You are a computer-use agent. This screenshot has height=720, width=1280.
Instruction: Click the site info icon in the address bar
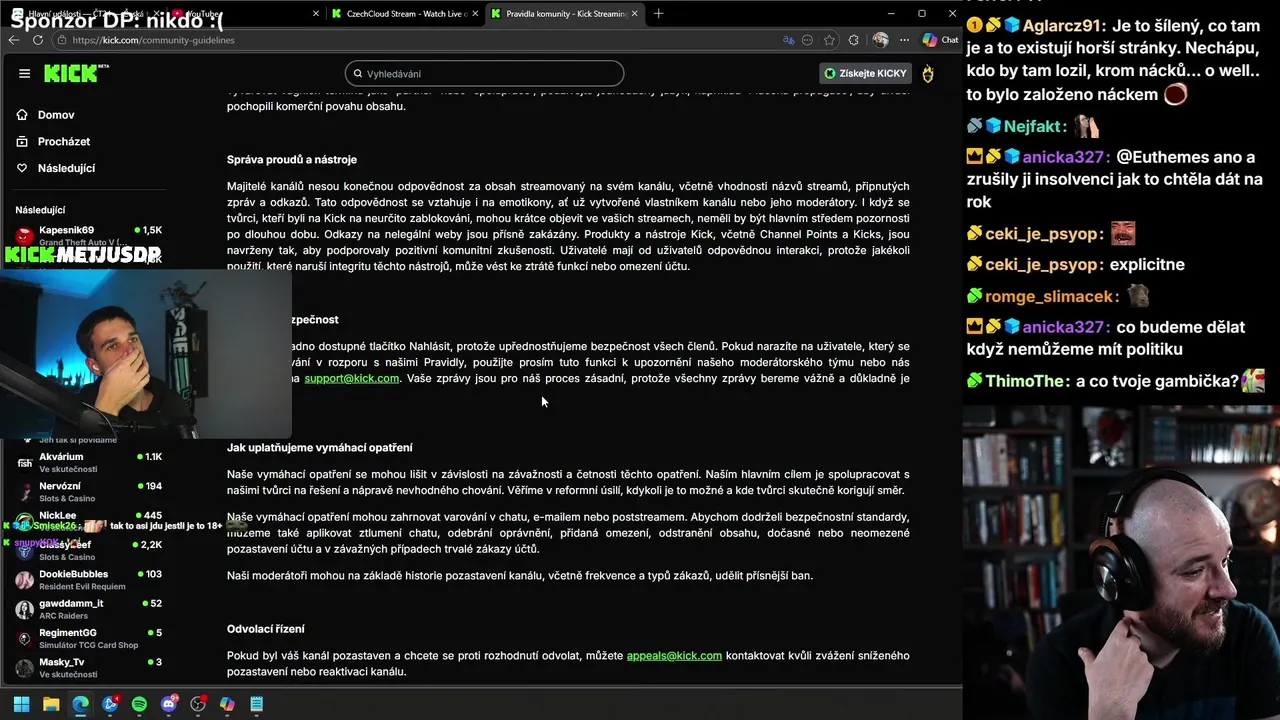[x=61, y=40]
